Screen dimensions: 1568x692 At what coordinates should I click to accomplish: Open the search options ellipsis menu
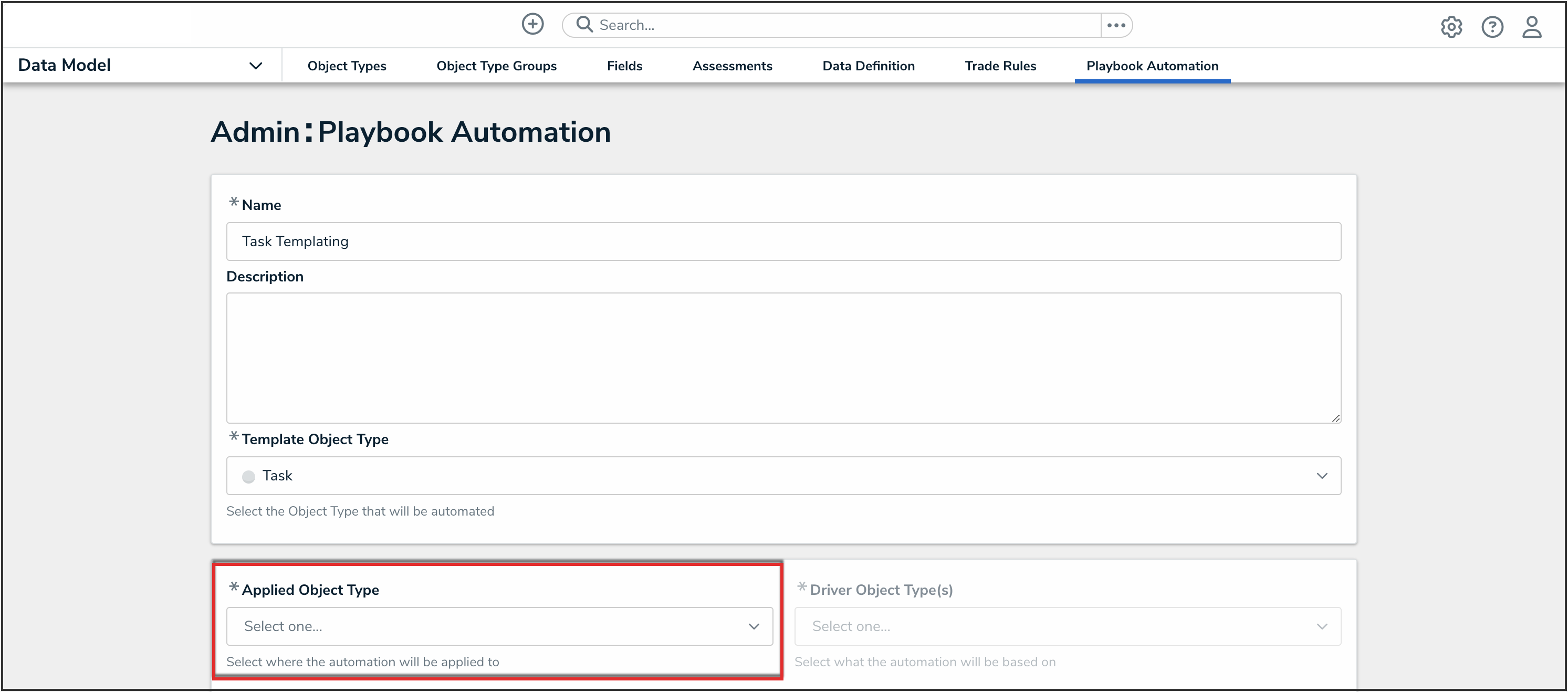pos(1116,25)
